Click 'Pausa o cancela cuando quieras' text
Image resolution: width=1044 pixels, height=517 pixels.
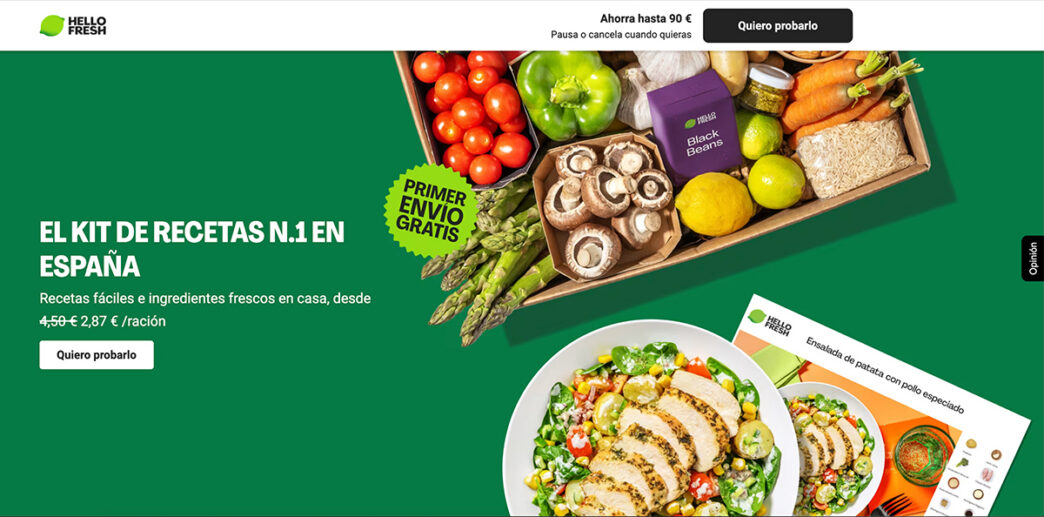click(621, 35)
